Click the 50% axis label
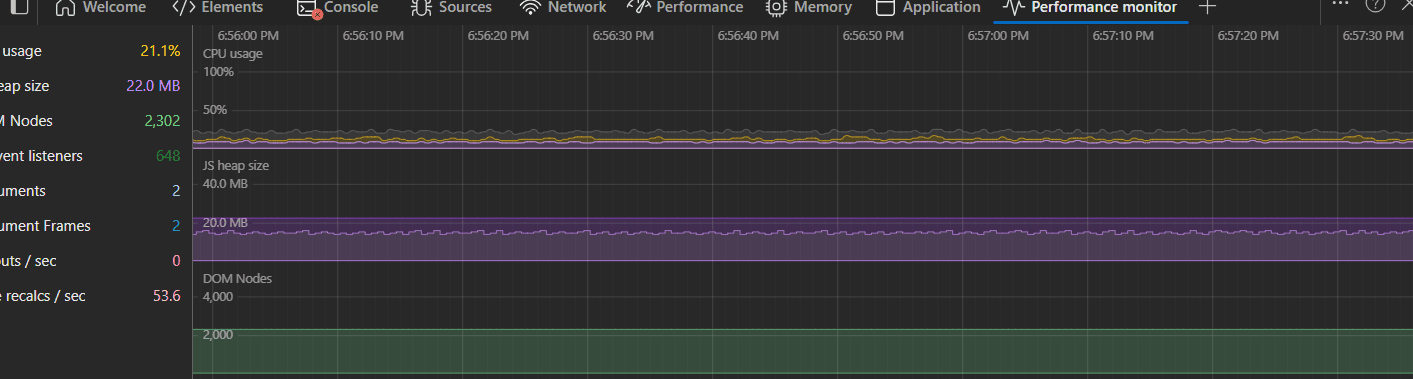This screenshot has width=1413, height=379. (216, 109)
